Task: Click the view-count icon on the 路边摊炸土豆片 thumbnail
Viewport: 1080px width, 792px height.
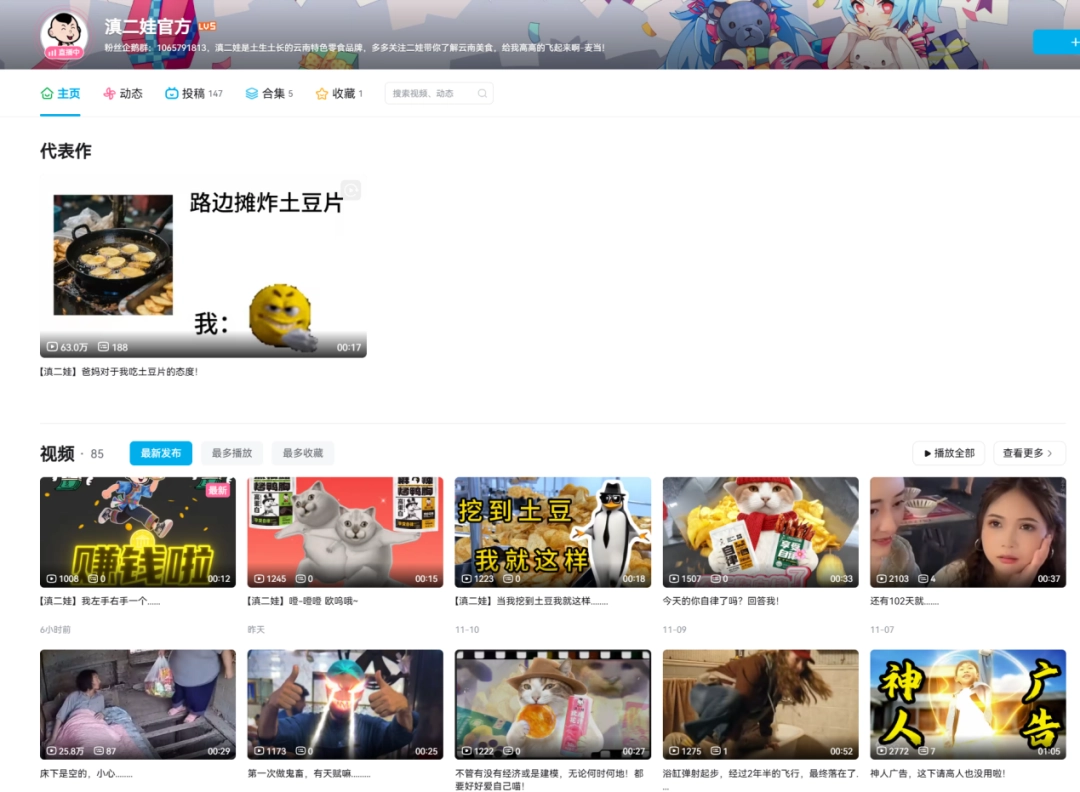Action: point(51,345)
